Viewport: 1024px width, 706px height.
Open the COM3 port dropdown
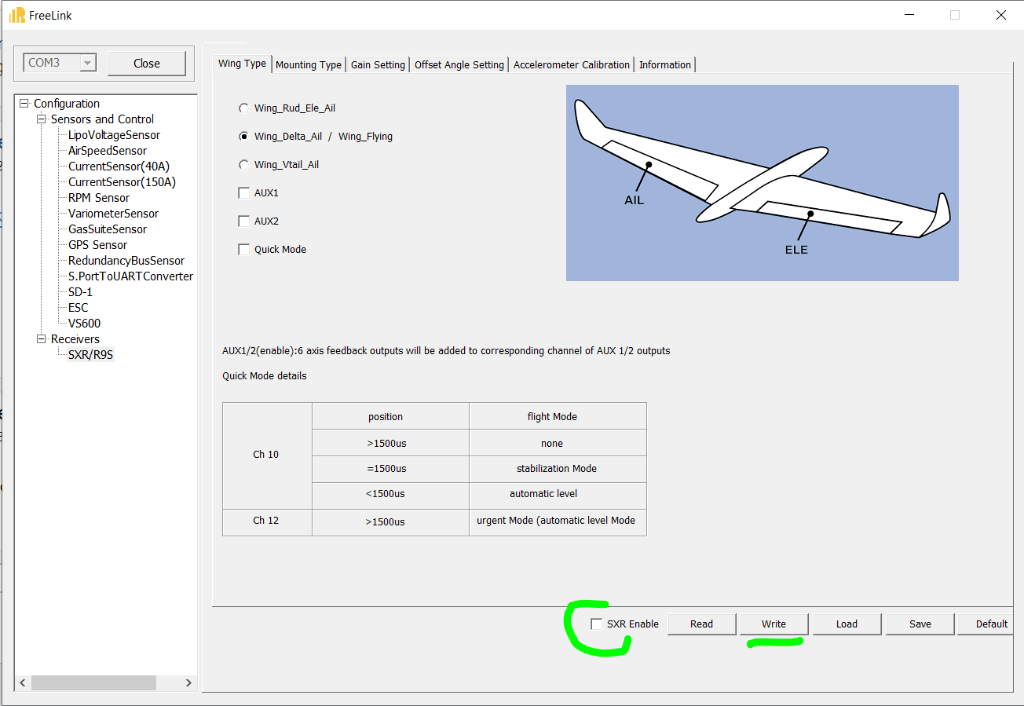[87, 63]
